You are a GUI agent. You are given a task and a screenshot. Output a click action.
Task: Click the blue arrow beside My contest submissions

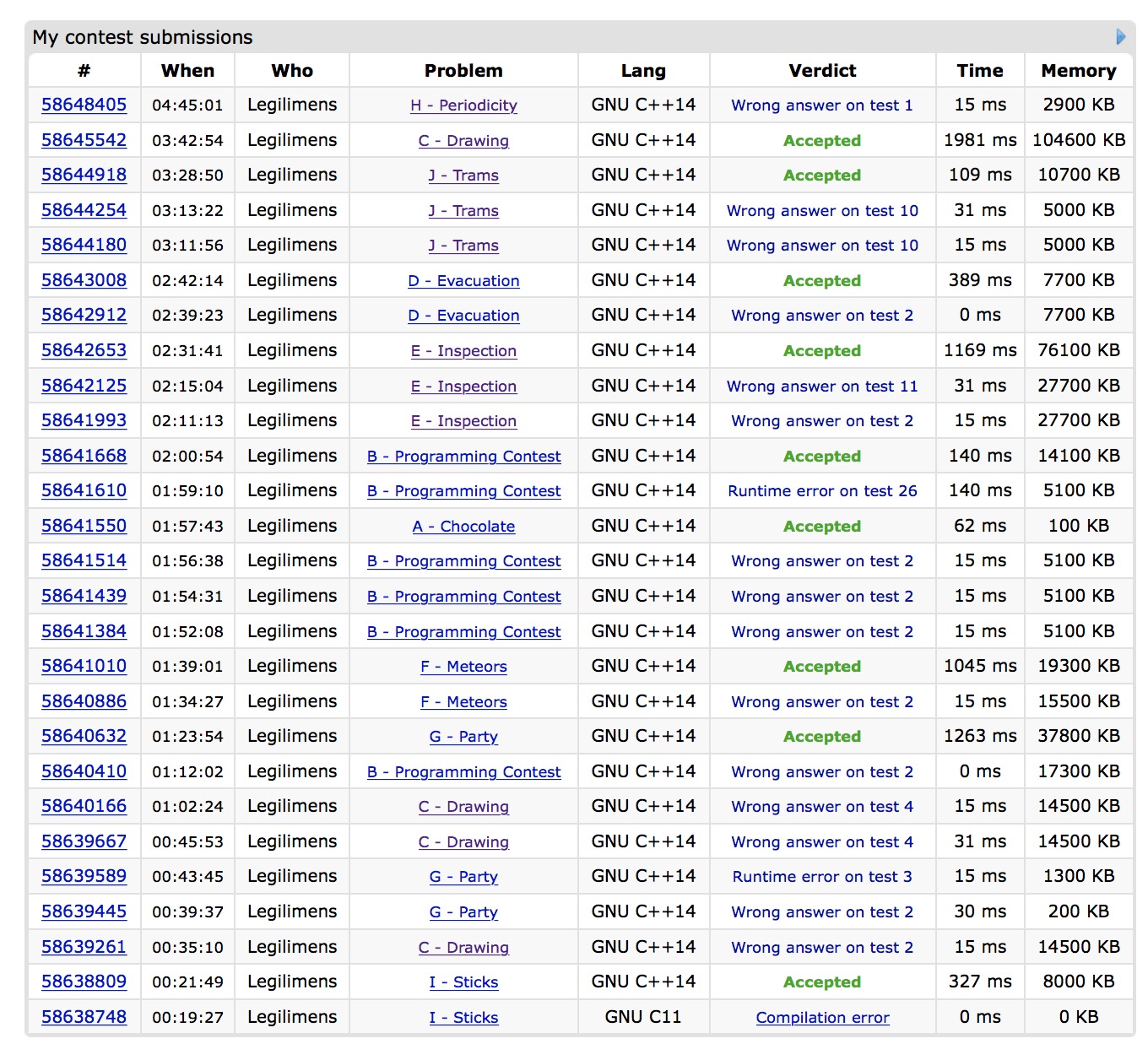coord(1120,37)
